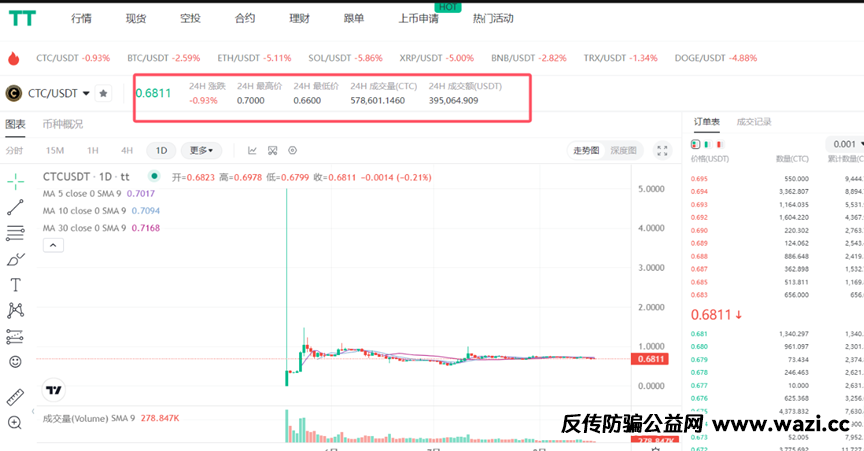Open SOL/USDT from the ticker bar

pyautogui.click(x=345, y=58)
